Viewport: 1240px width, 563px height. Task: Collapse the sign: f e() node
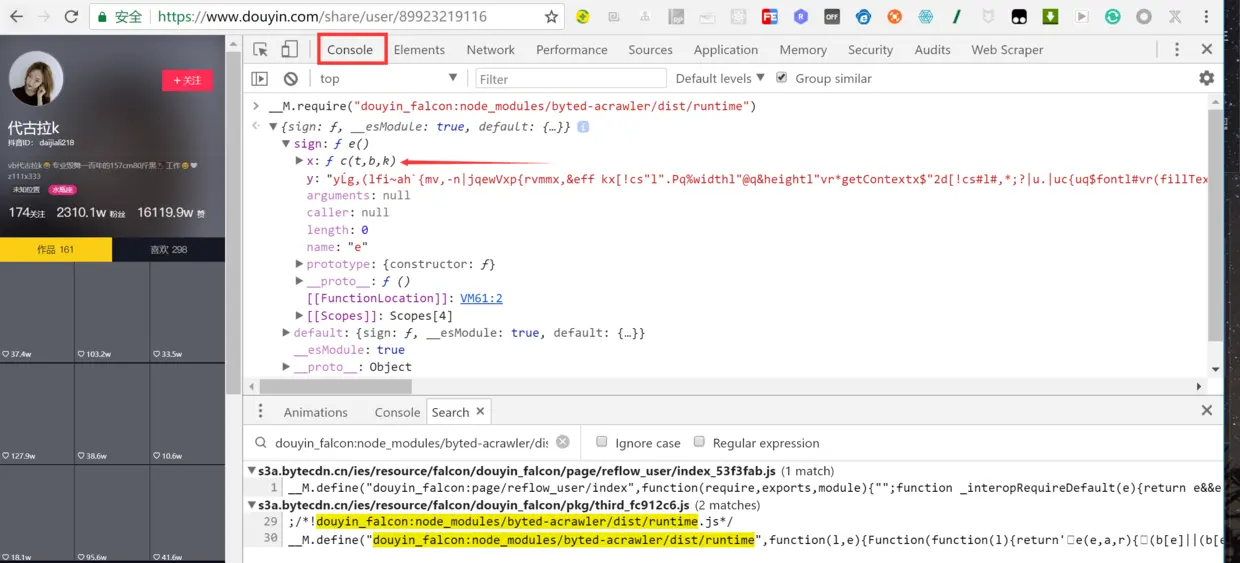pos(286,144)
